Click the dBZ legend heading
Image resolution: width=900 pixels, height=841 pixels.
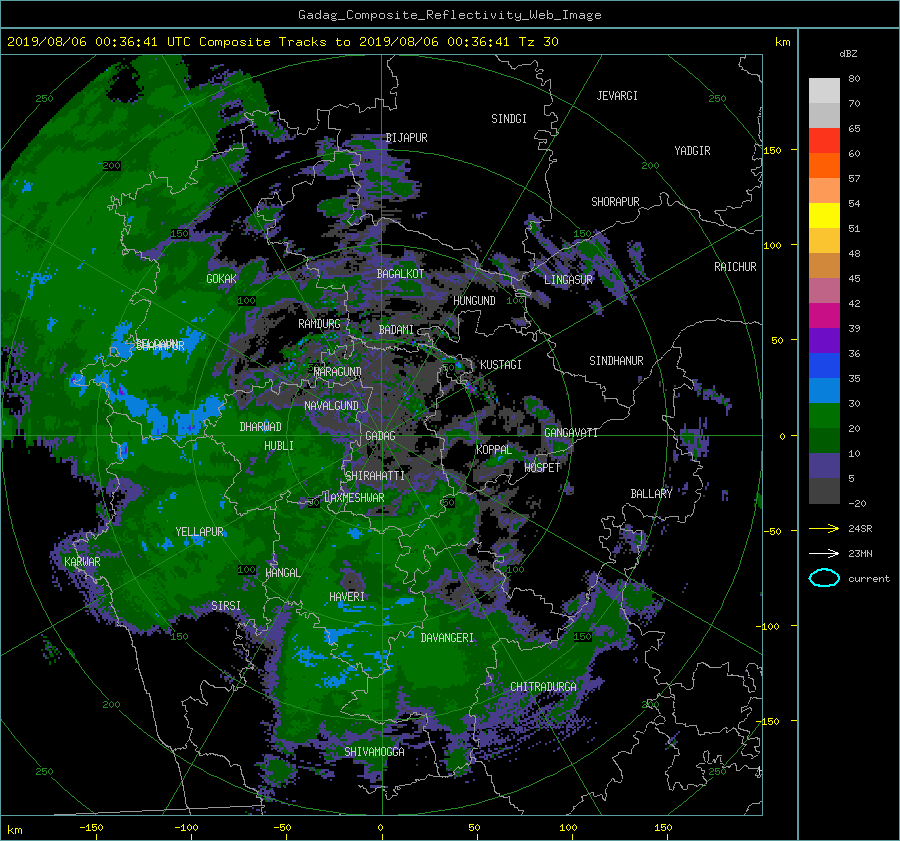coord(848,54)
